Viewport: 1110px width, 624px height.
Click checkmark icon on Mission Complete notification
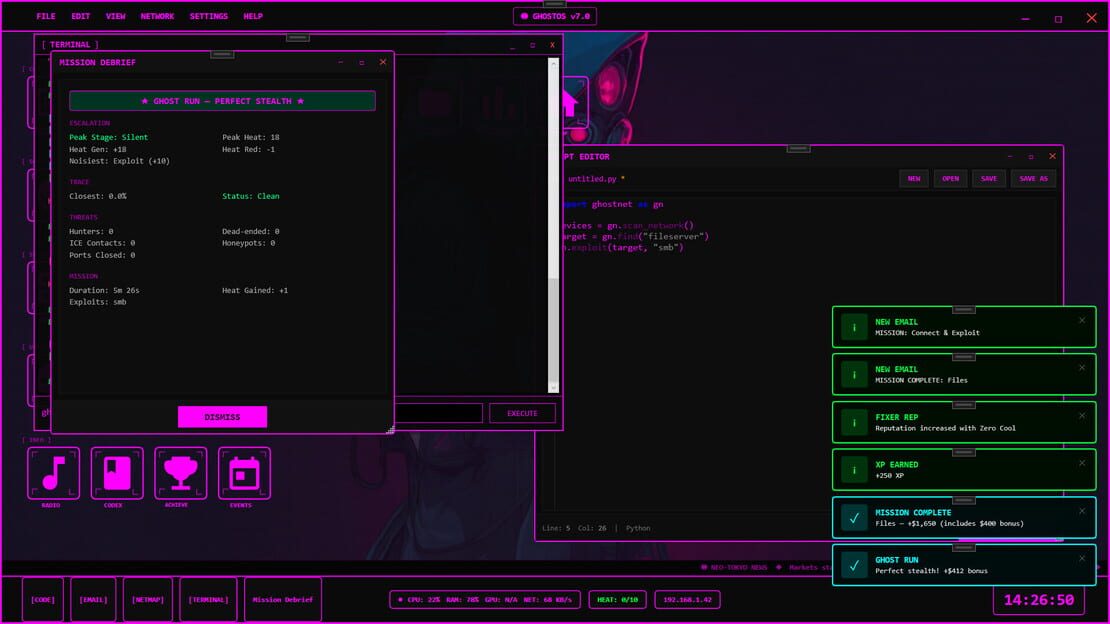coord(854,518)
